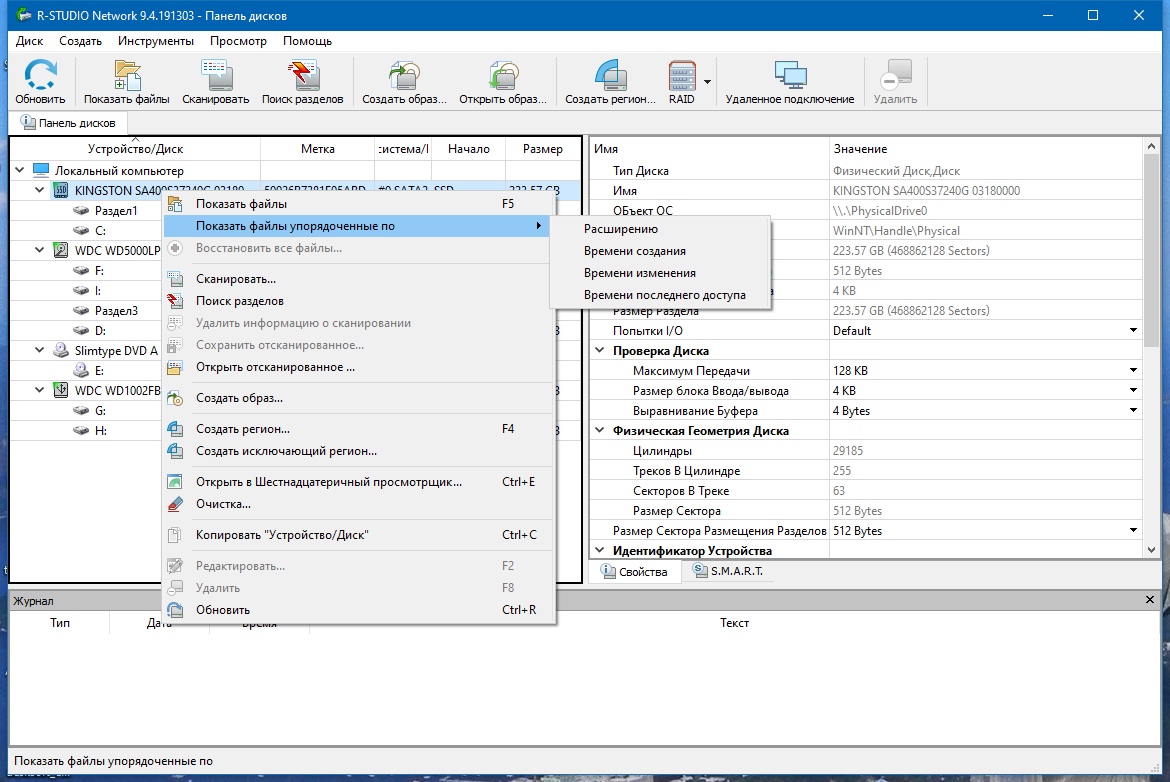
Task: Click Показать файлы toolbar icon
Action: coord(127,82)
